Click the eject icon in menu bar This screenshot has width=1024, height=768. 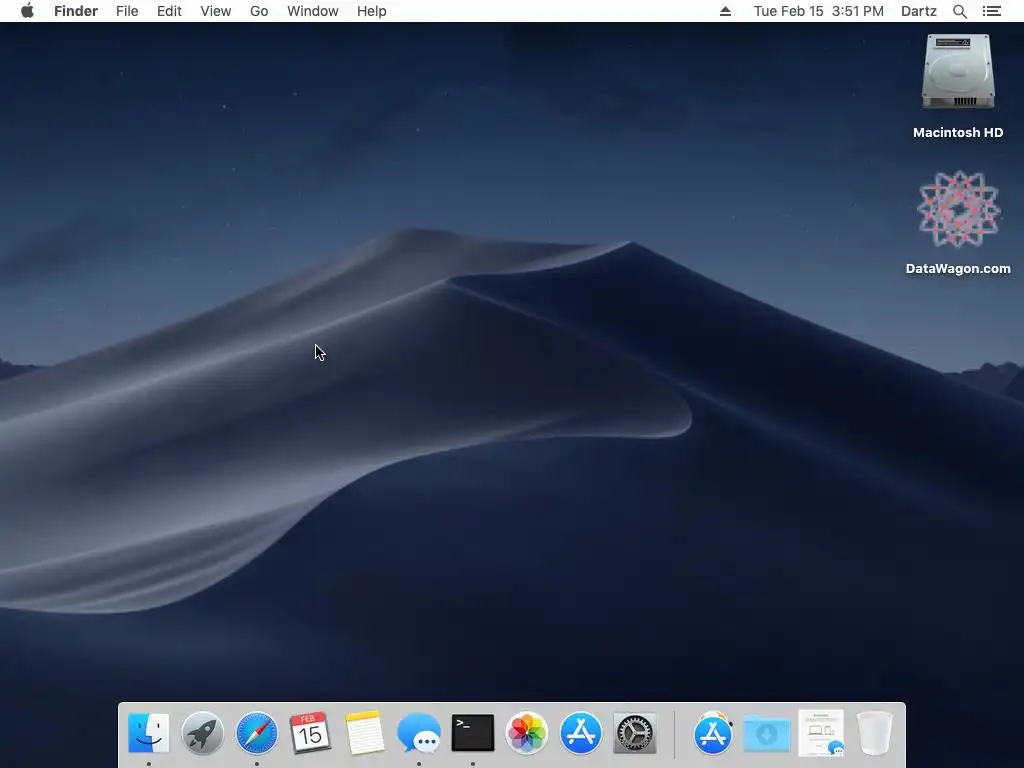[x=725, y=11]
